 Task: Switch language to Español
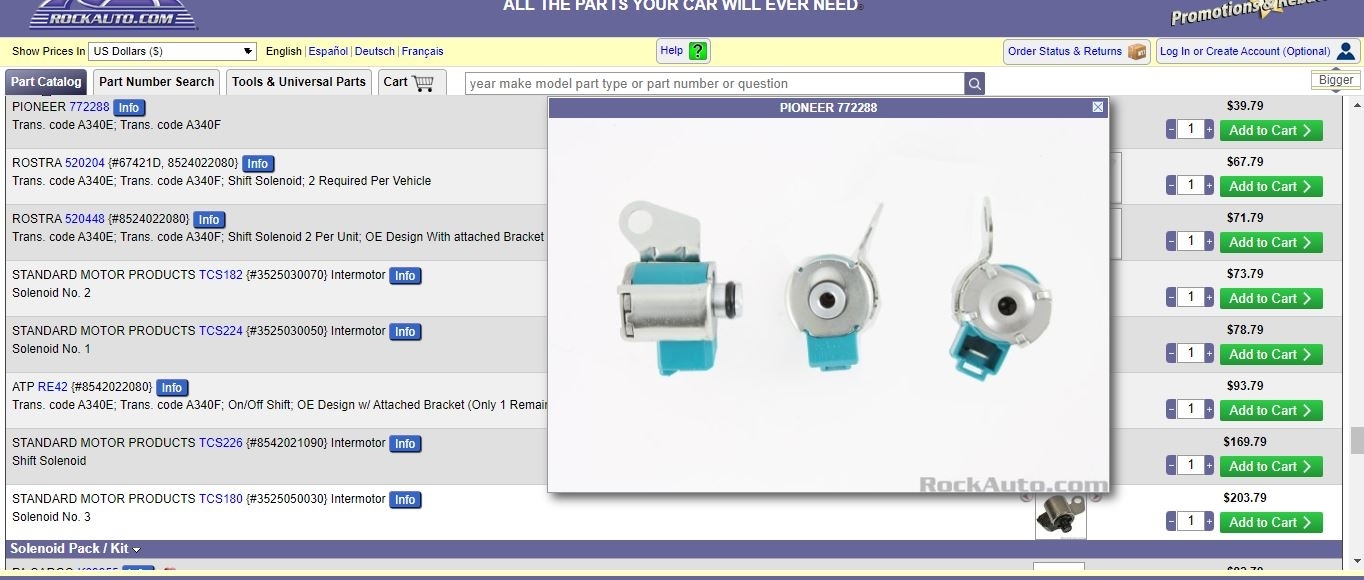[x=328, y=51]
